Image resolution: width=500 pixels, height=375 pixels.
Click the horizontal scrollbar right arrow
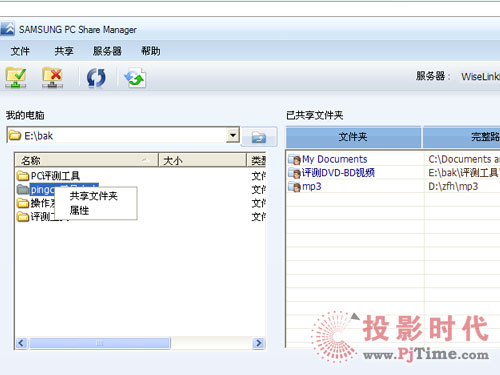(x=258, y=343)
